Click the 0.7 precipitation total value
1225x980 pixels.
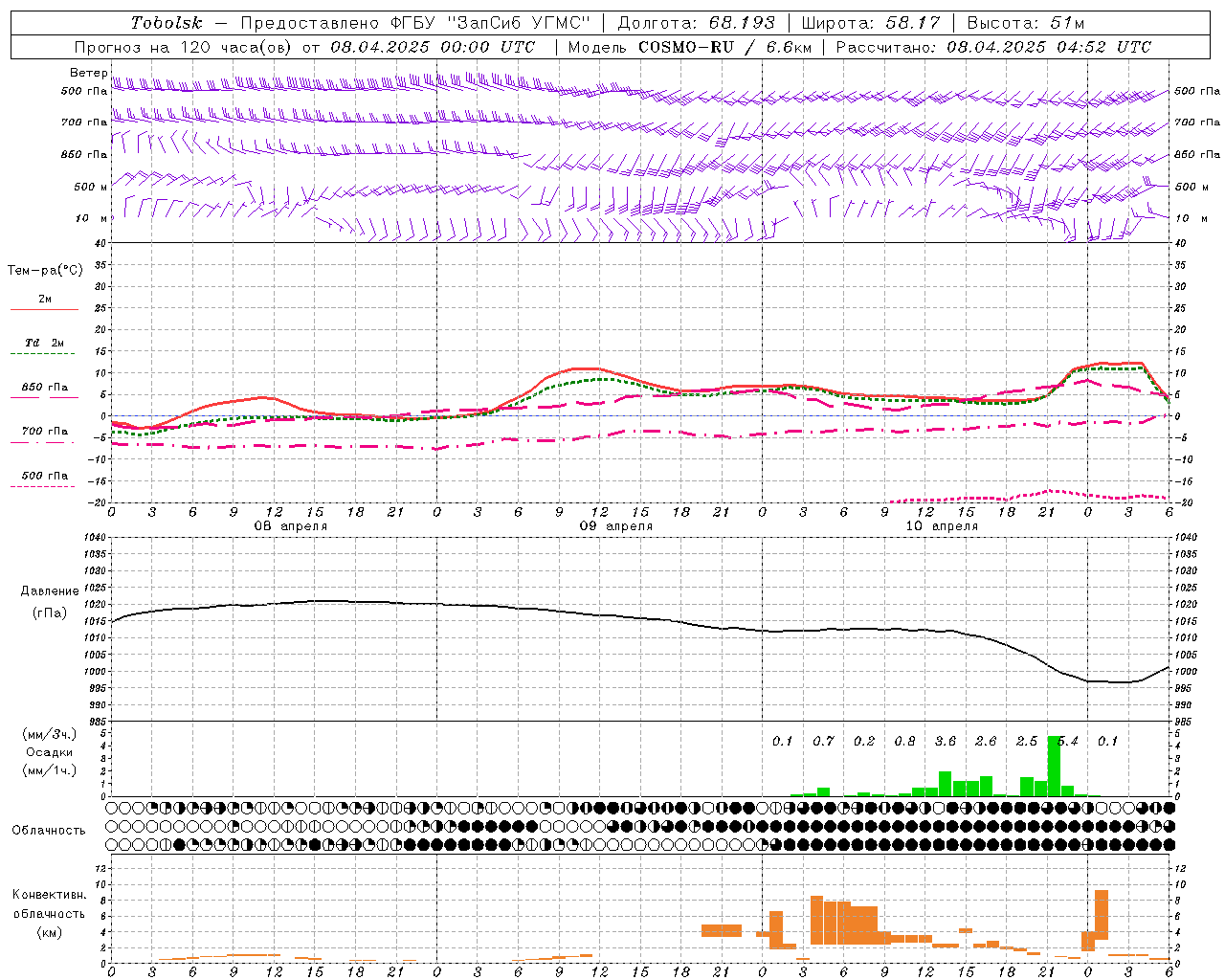[823, 742]
